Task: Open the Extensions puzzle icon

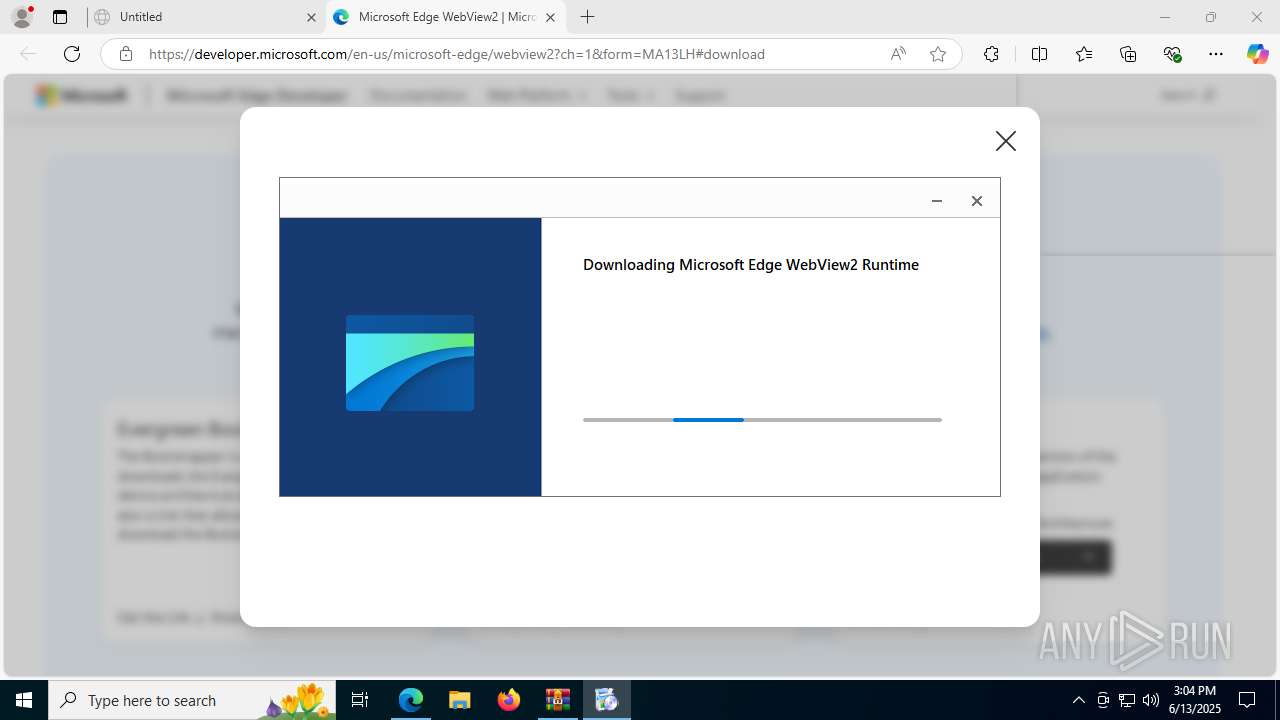Action: point(991,54)
